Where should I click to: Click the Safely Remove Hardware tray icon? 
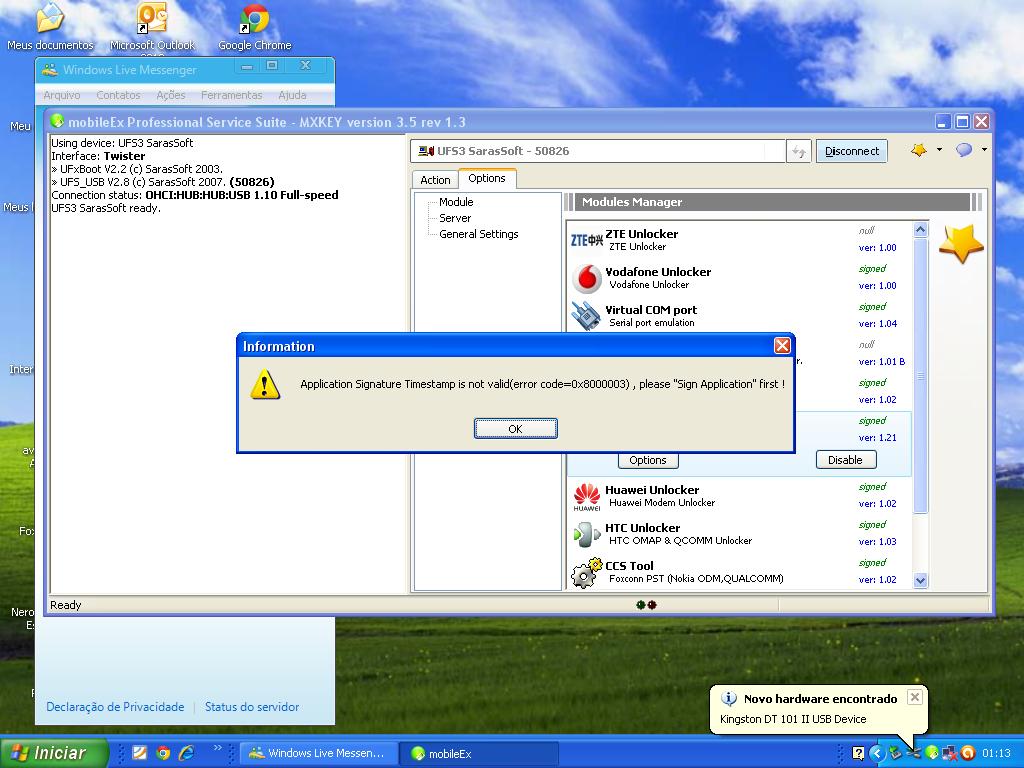(895, 753)
